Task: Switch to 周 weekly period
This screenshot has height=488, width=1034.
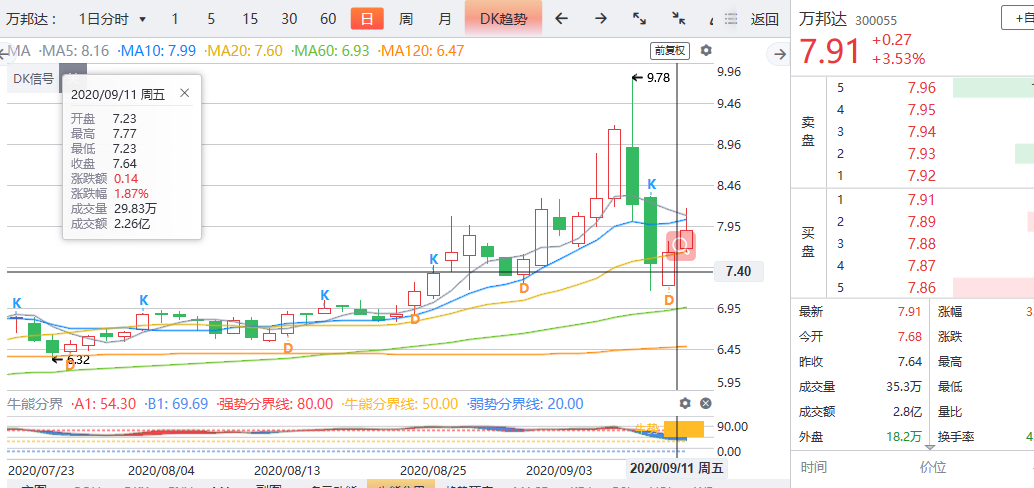Action: pyautogui.click(x=406, y=19)
